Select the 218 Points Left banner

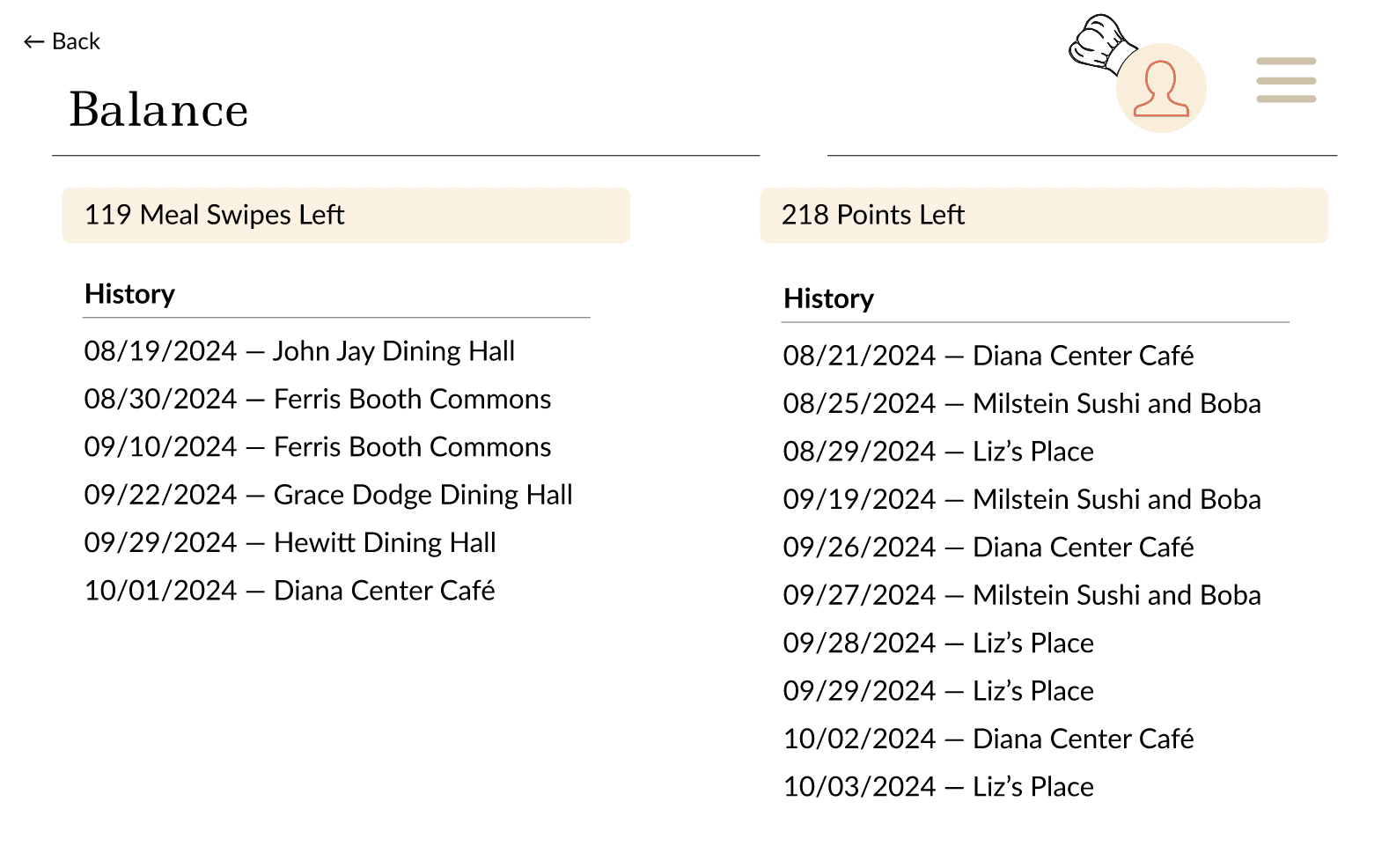pos(1044,215)
